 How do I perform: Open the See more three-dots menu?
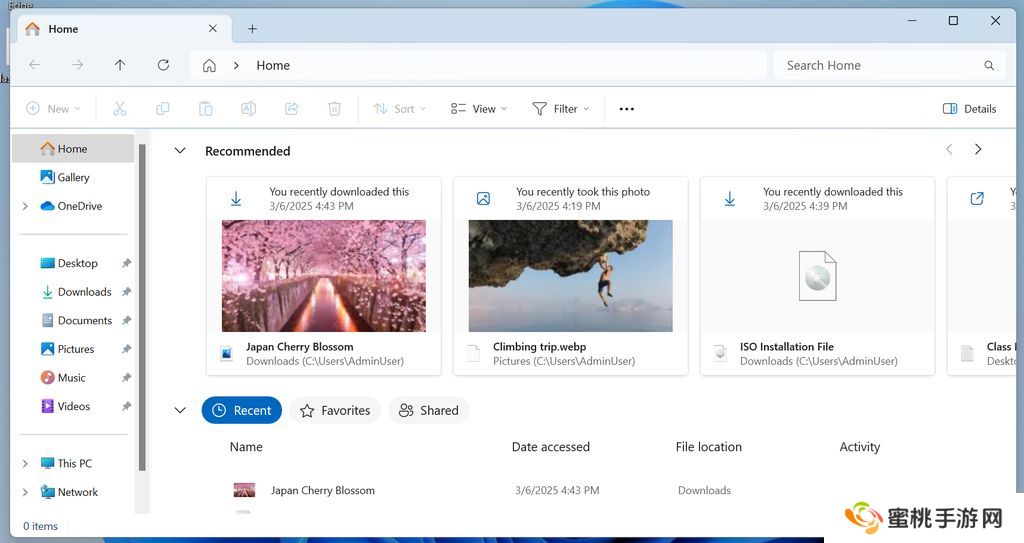pos(627,109)
